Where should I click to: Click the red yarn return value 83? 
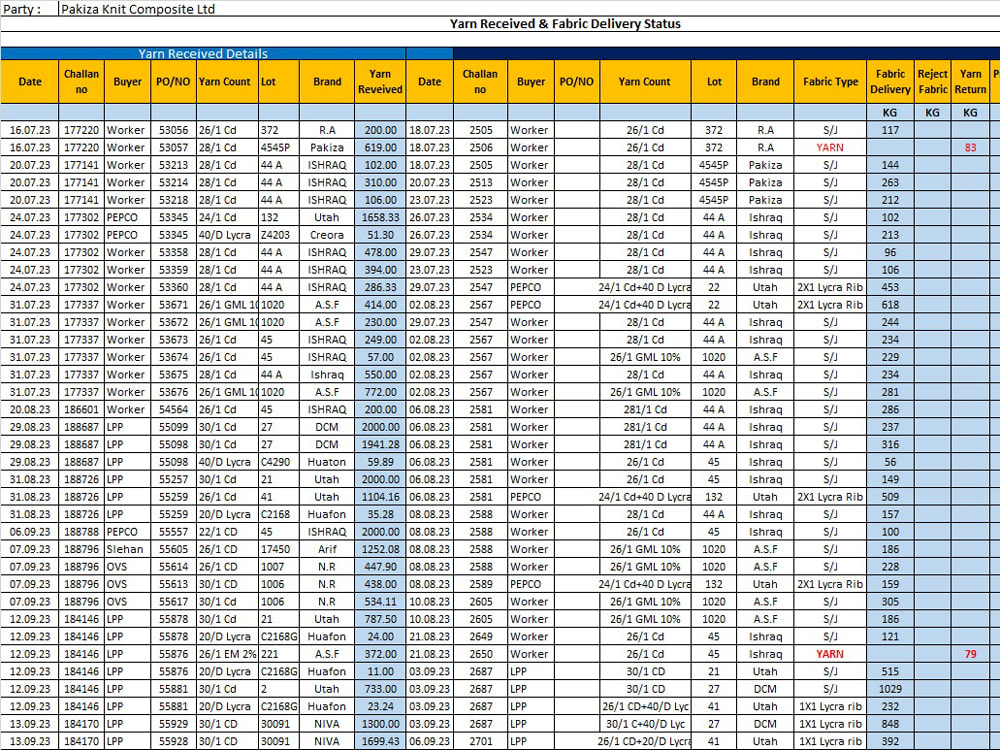(970, 147)
